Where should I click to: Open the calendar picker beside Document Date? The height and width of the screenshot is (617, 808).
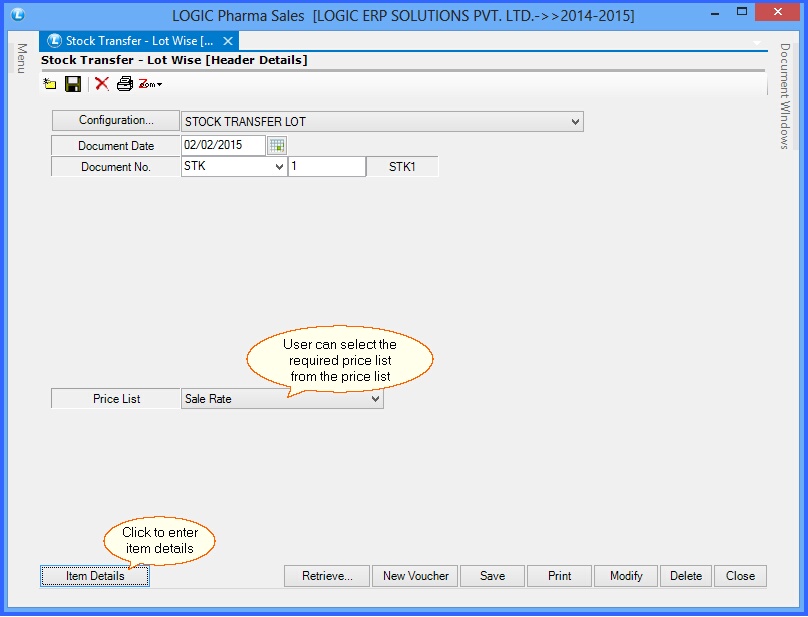point(277,145)
